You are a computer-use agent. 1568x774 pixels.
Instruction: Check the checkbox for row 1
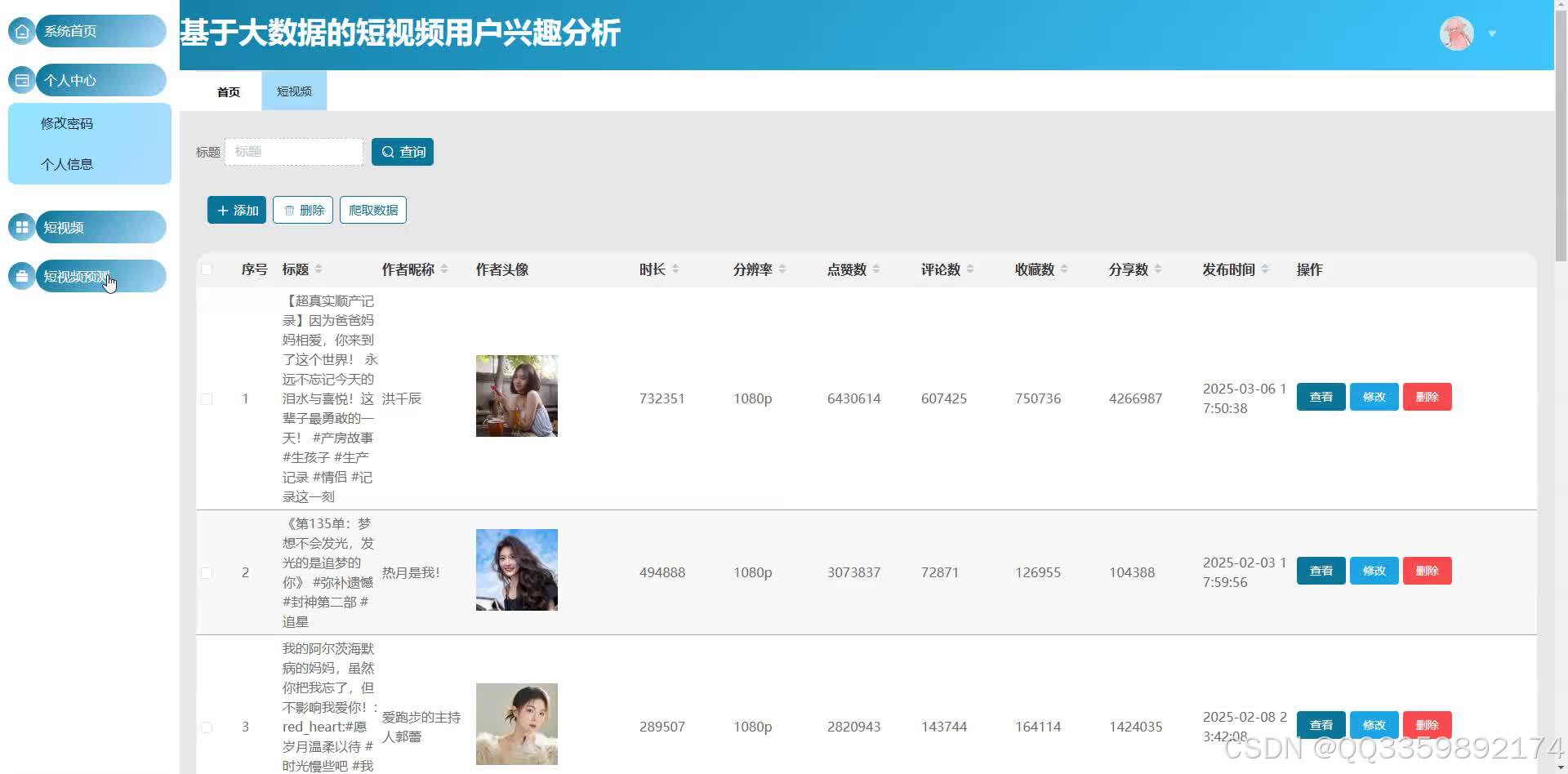[x=207, y=399]
